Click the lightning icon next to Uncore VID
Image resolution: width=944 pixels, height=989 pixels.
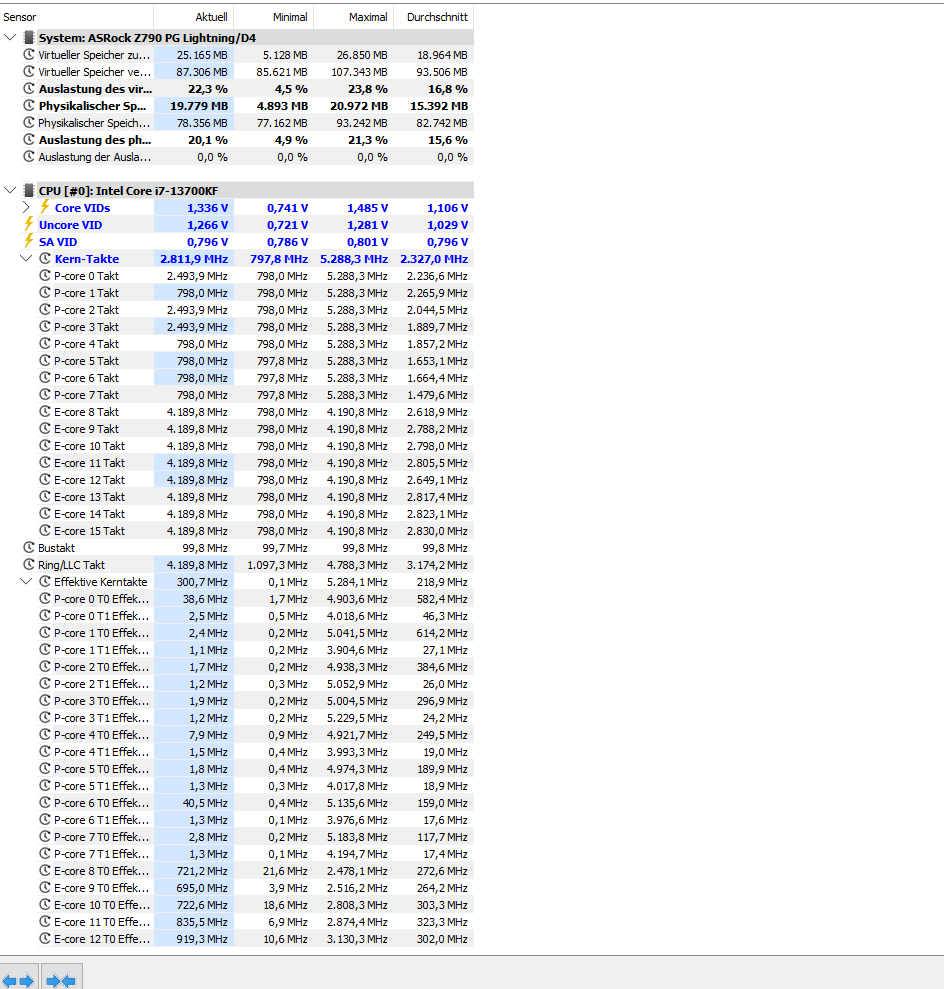pyautogui.click(x=28, y=224)
